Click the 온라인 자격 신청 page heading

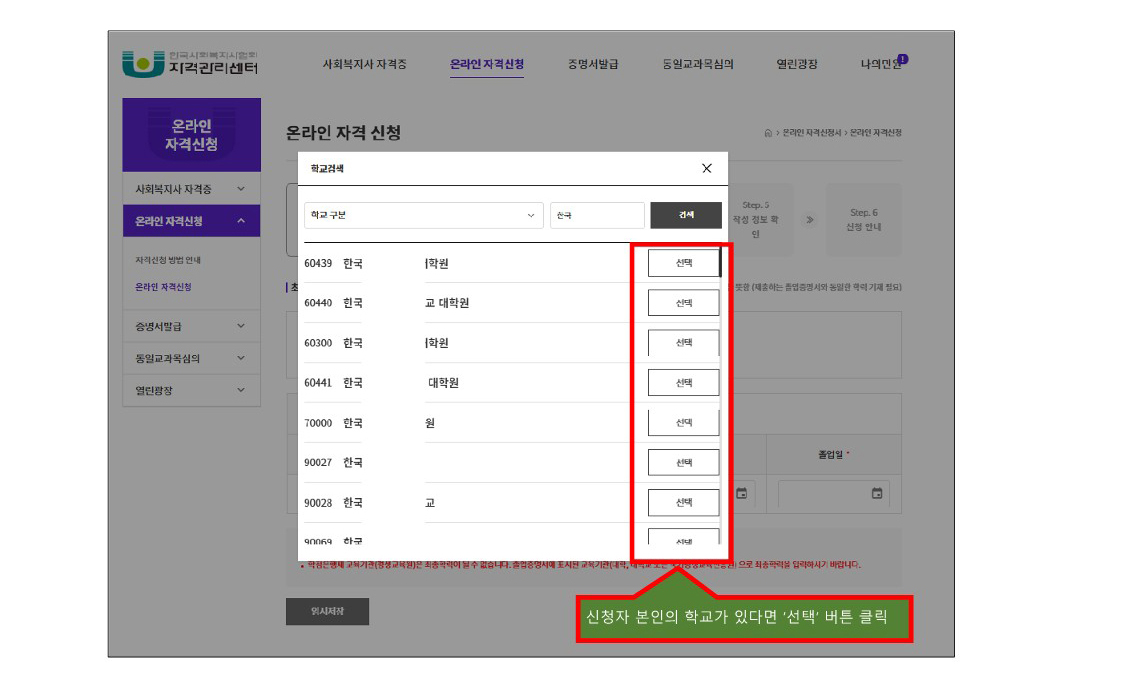[343, 132]
